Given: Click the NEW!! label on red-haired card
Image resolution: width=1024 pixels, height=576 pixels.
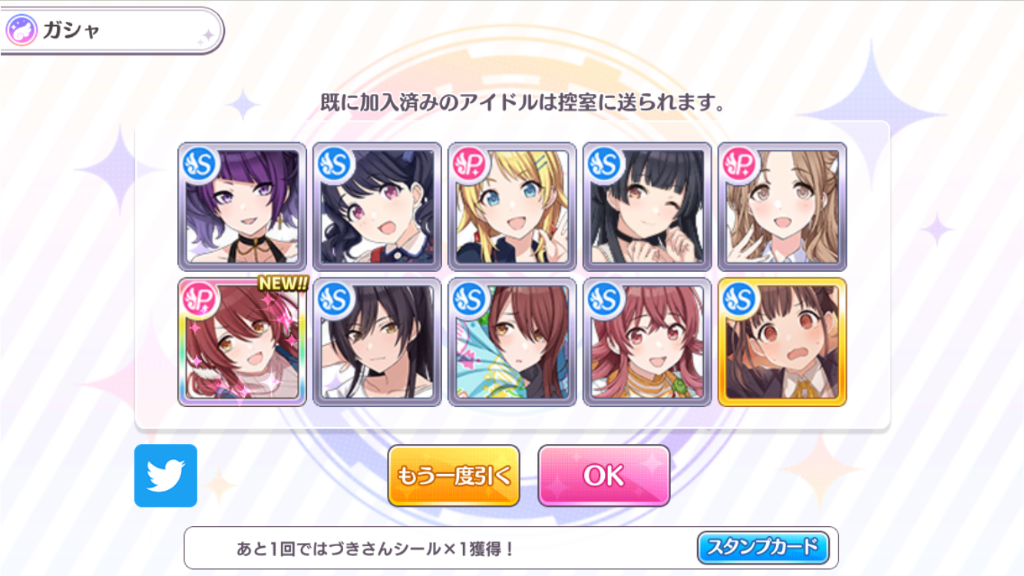Looking at the screenshot, I should [283, 283].
